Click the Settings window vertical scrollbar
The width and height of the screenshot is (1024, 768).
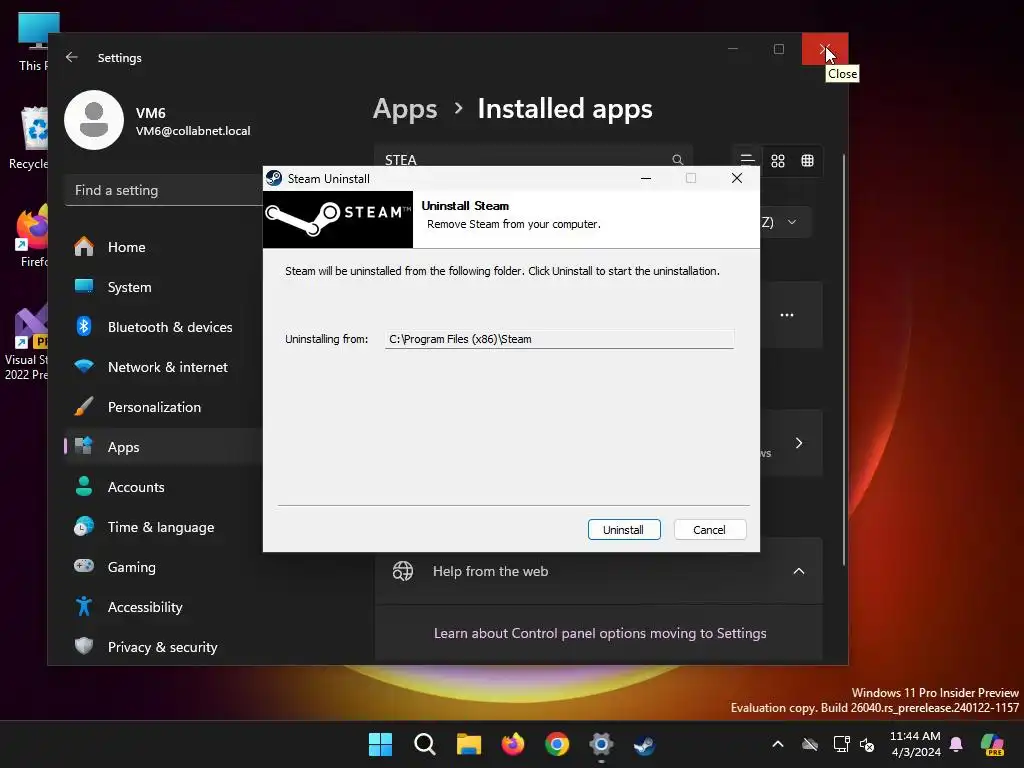844,359
